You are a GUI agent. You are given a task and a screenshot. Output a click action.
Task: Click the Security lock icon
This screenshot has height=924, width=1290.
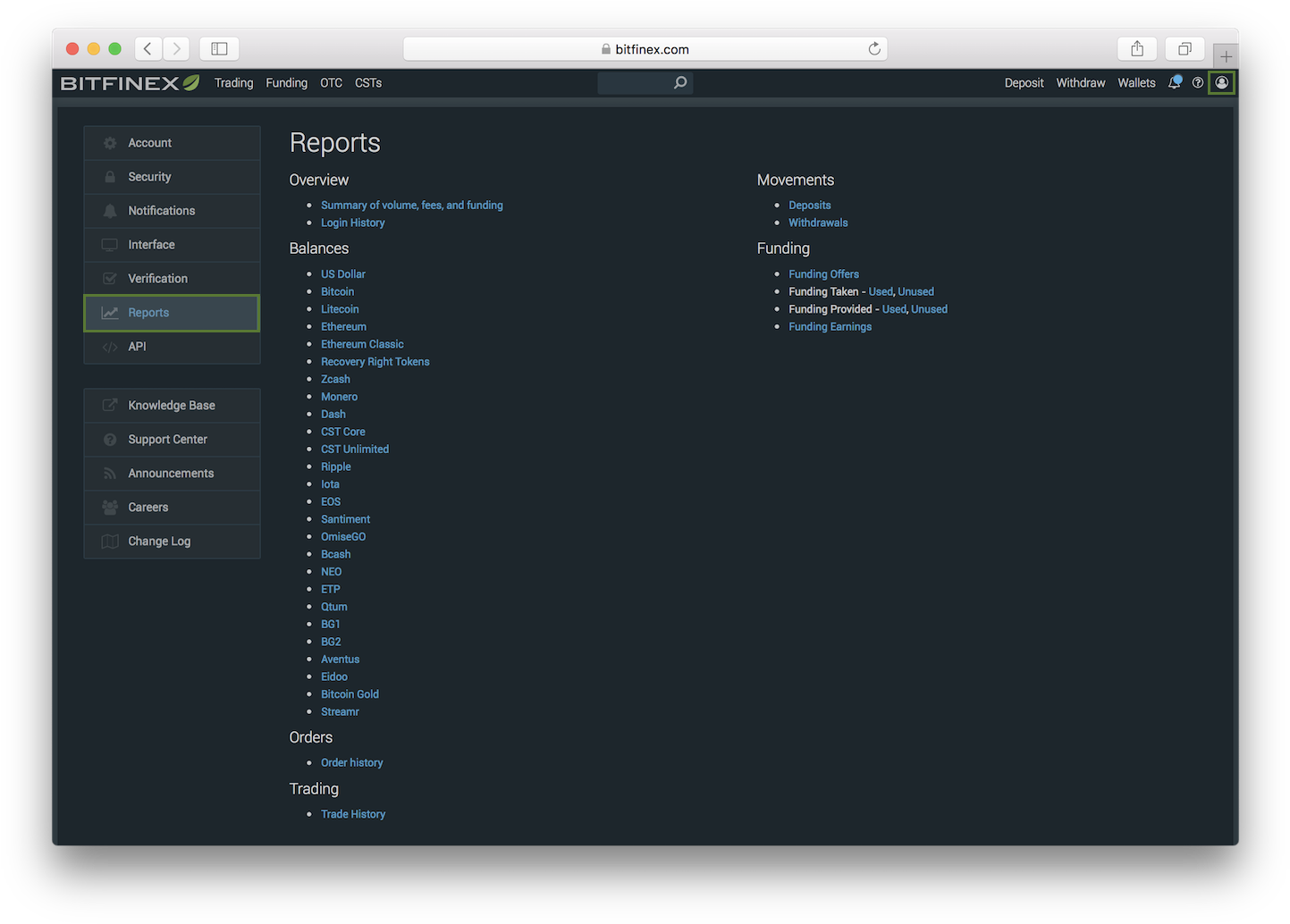110,177
